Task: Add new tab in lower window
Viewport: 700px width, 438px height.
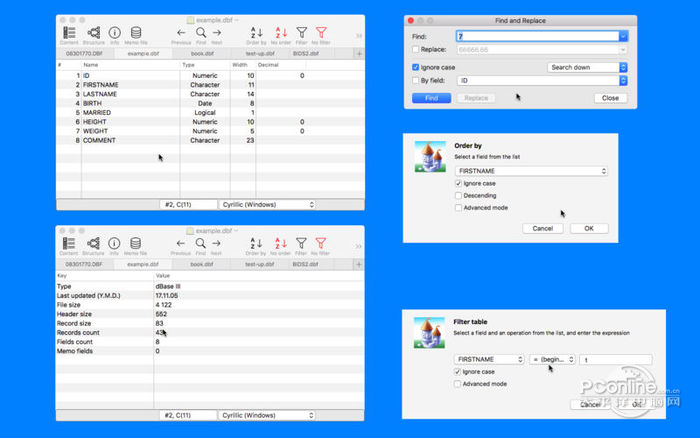Action: point(358,264)
